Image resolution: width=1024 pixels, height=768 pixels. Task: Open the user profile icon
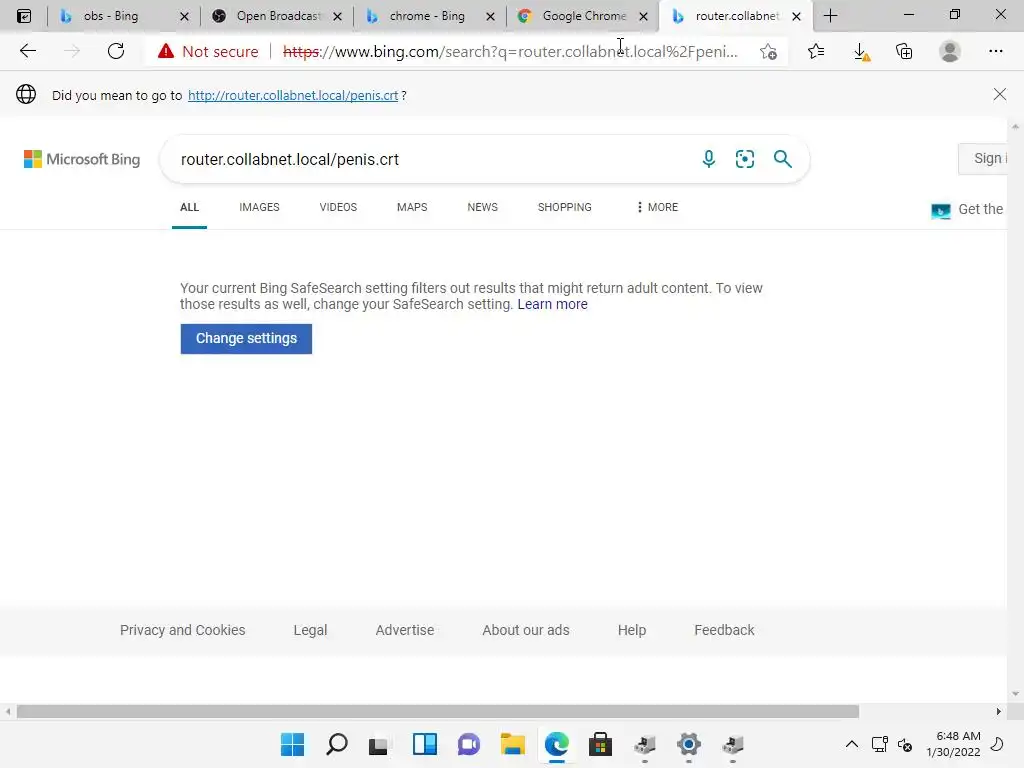[x=950, y=51]
